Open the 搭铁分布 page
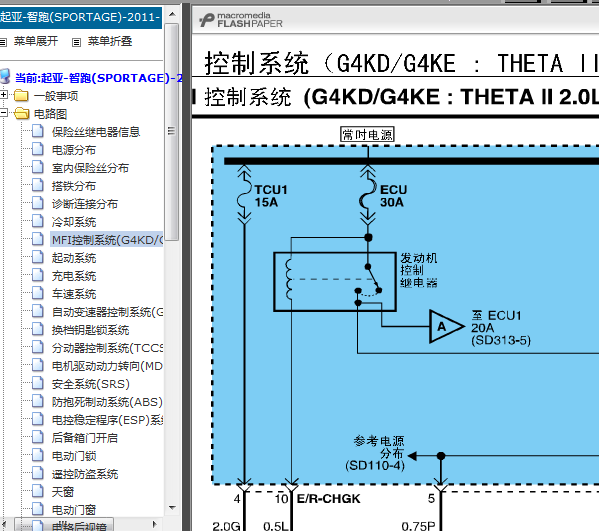Screen dimensions: 599x531 [74, 186]
